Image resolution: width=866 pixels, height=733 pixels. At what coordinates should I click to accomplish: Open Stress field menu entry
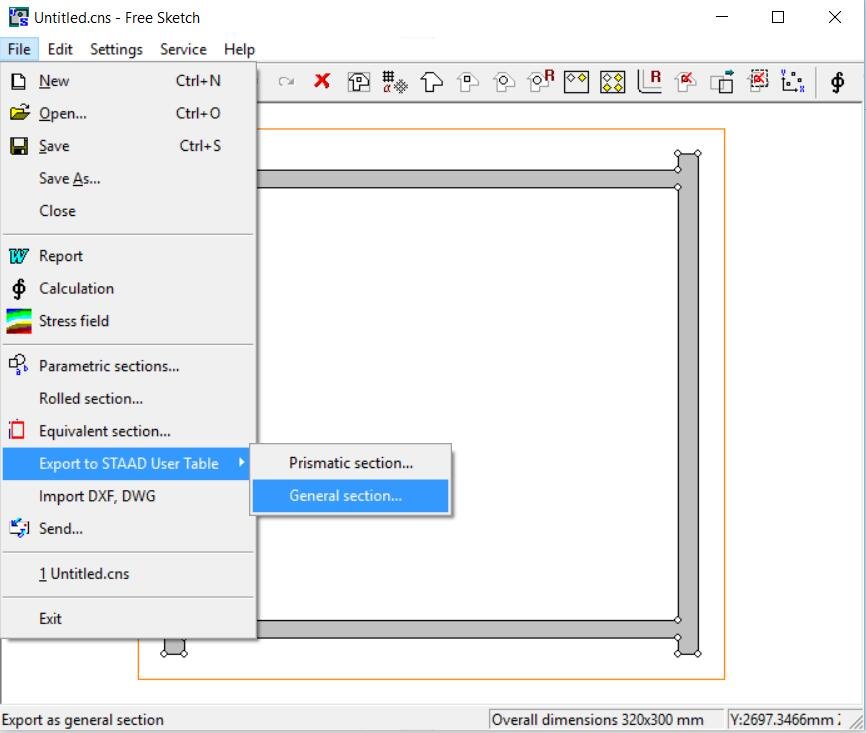pos(129,321)
